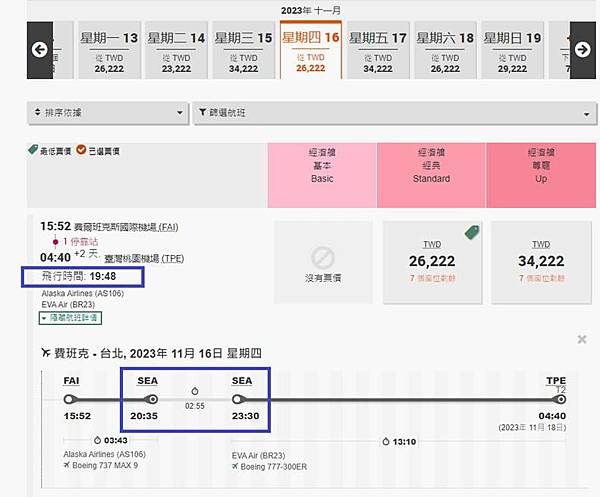600x497 pixels.
Task: Click the plane icon beside Boeing 737 MAX 9
Action: click(x=67, y=465)
